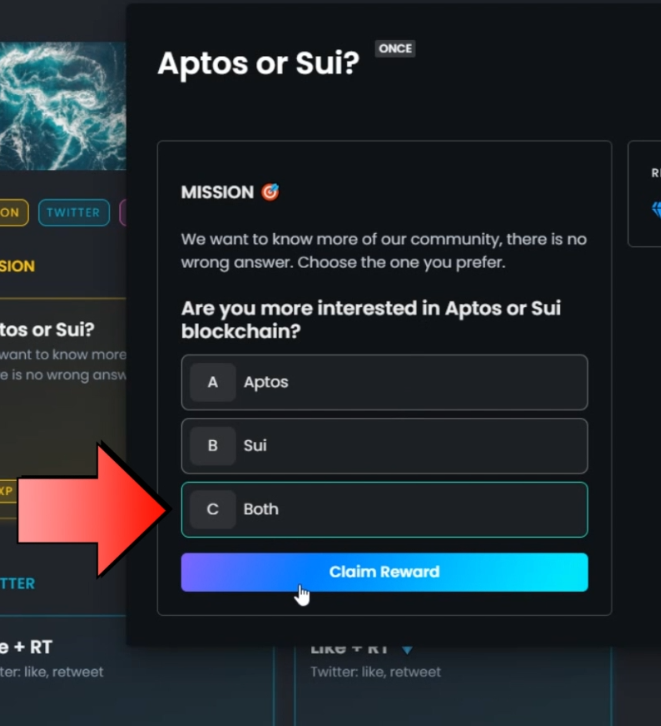Select answer option Sui
Image resolution: width=661 pixels, height=726 pixels.
[x=384, y=446]
